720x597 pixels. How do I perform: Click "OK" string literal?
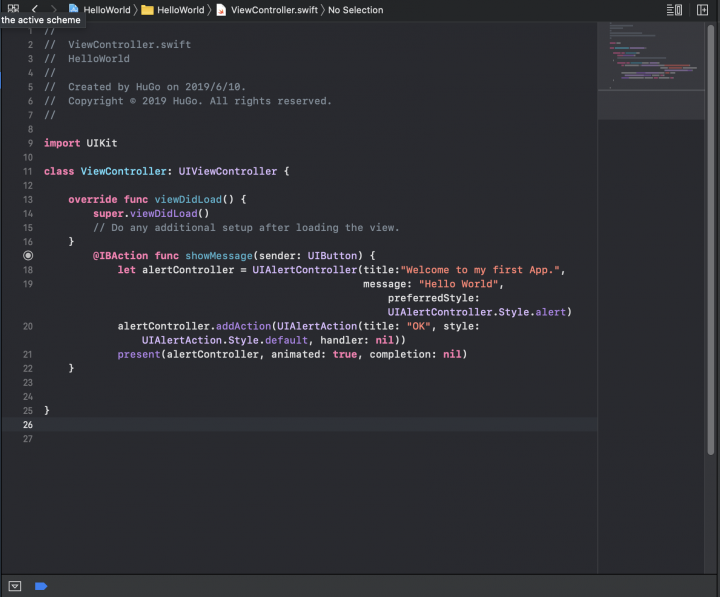(x=418, y=326)
